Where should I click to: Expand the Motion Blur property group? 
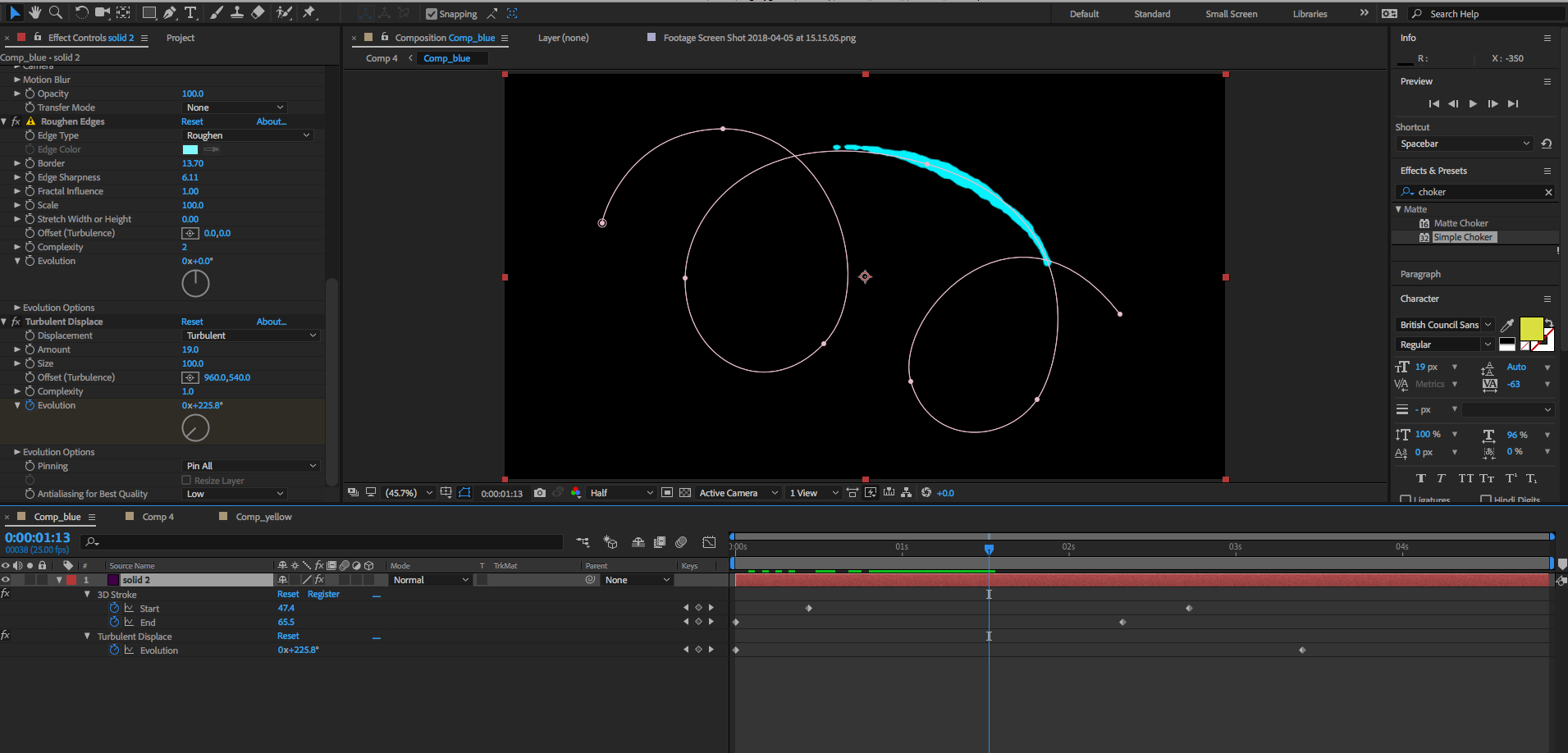tap(16, 80)
